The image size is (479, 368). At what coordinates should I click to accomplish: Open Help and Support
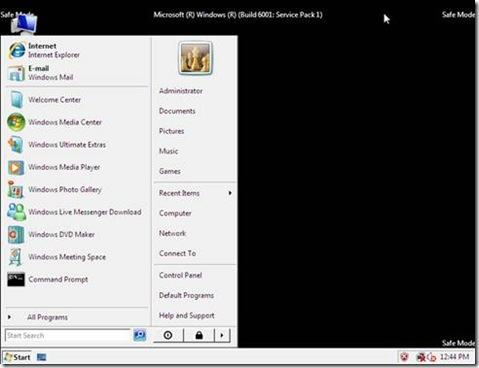[x=187, y=315]
